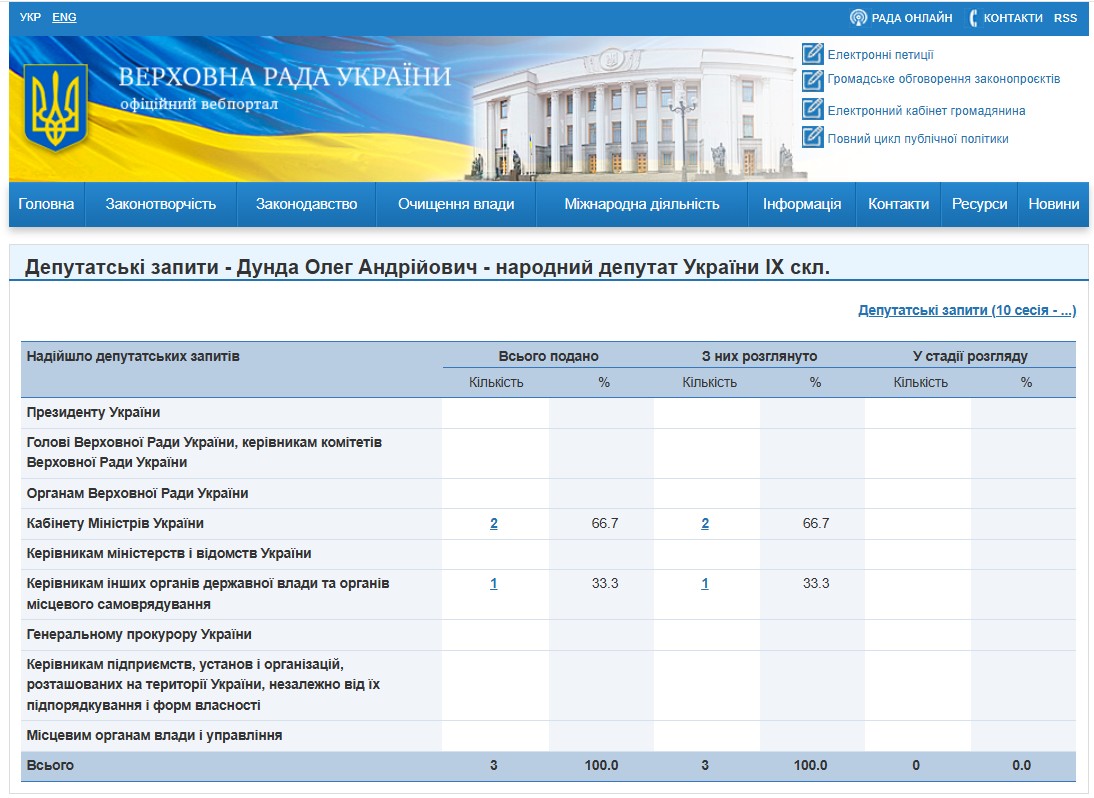Open the Новини menu
1094x798 pixels.
click(x=1053, y=204)
